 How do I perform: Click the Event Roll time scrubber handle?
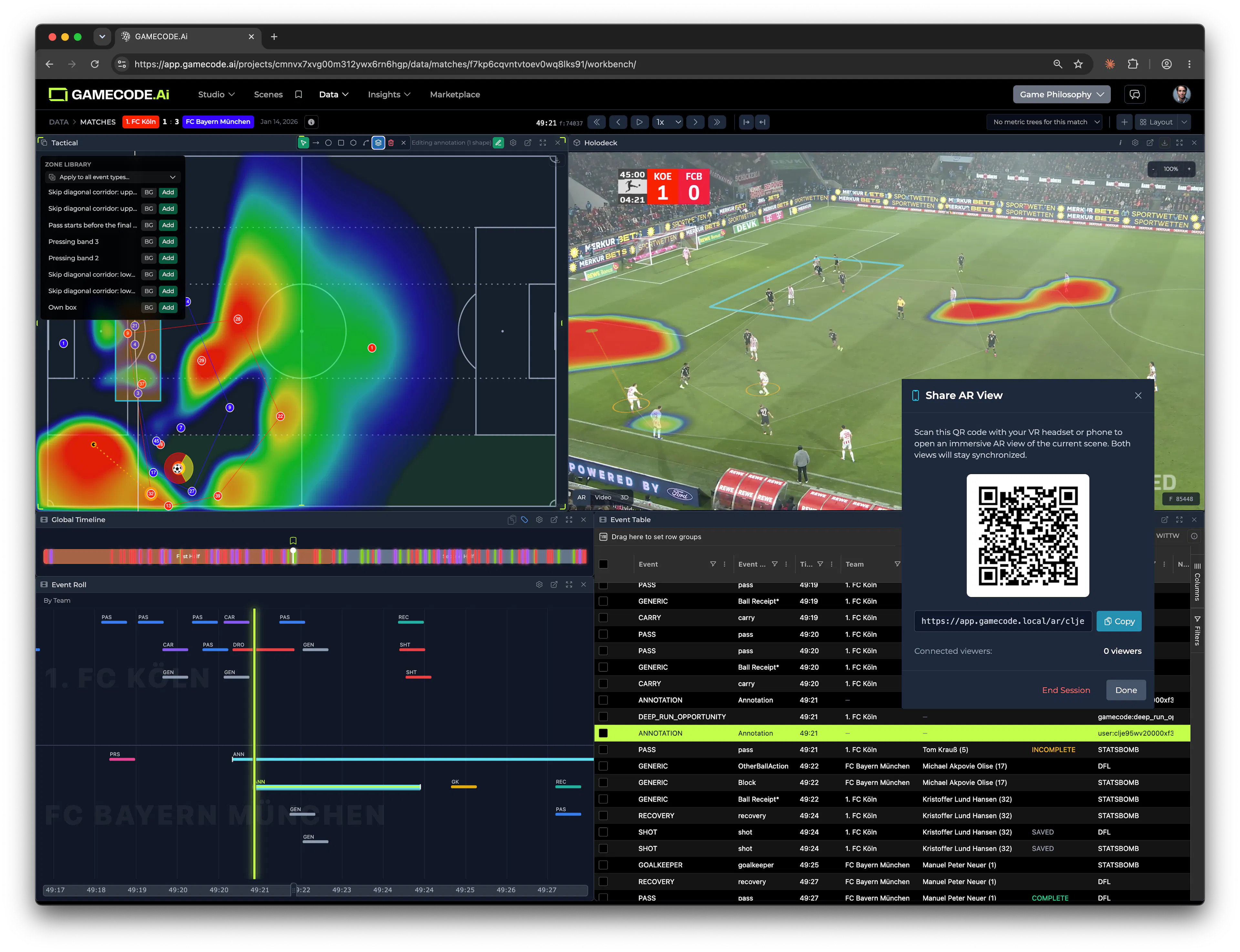(x=294, y=890)
